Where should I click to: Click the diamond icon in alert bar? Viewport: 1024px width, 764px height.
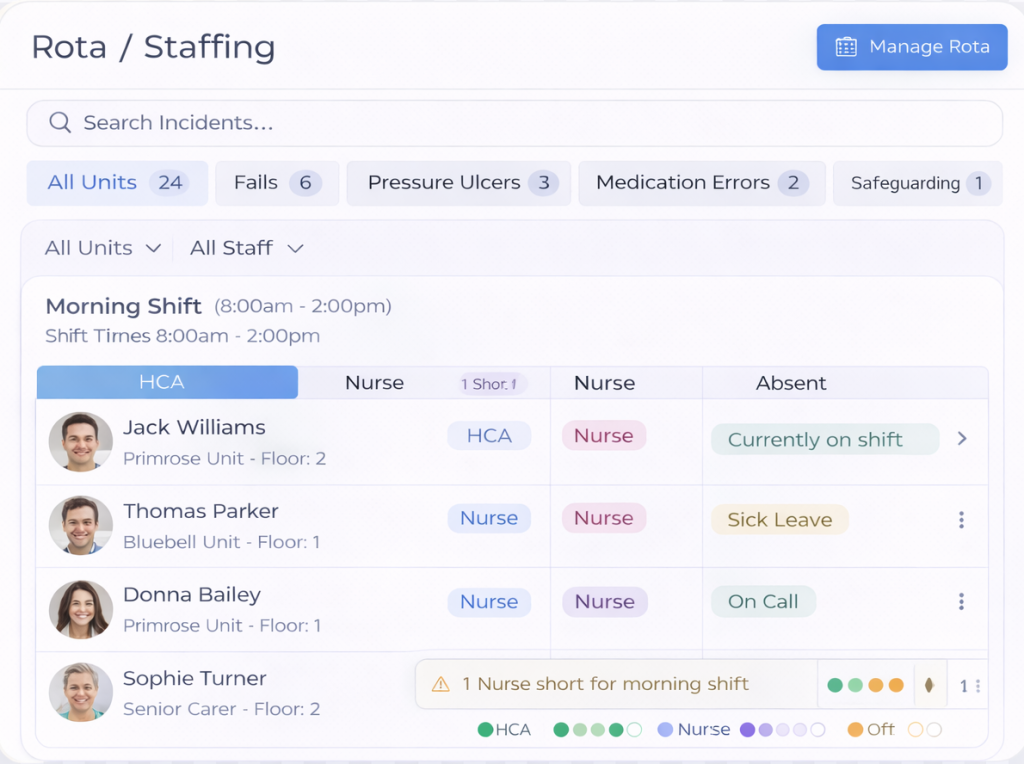(x=929, y=685)
